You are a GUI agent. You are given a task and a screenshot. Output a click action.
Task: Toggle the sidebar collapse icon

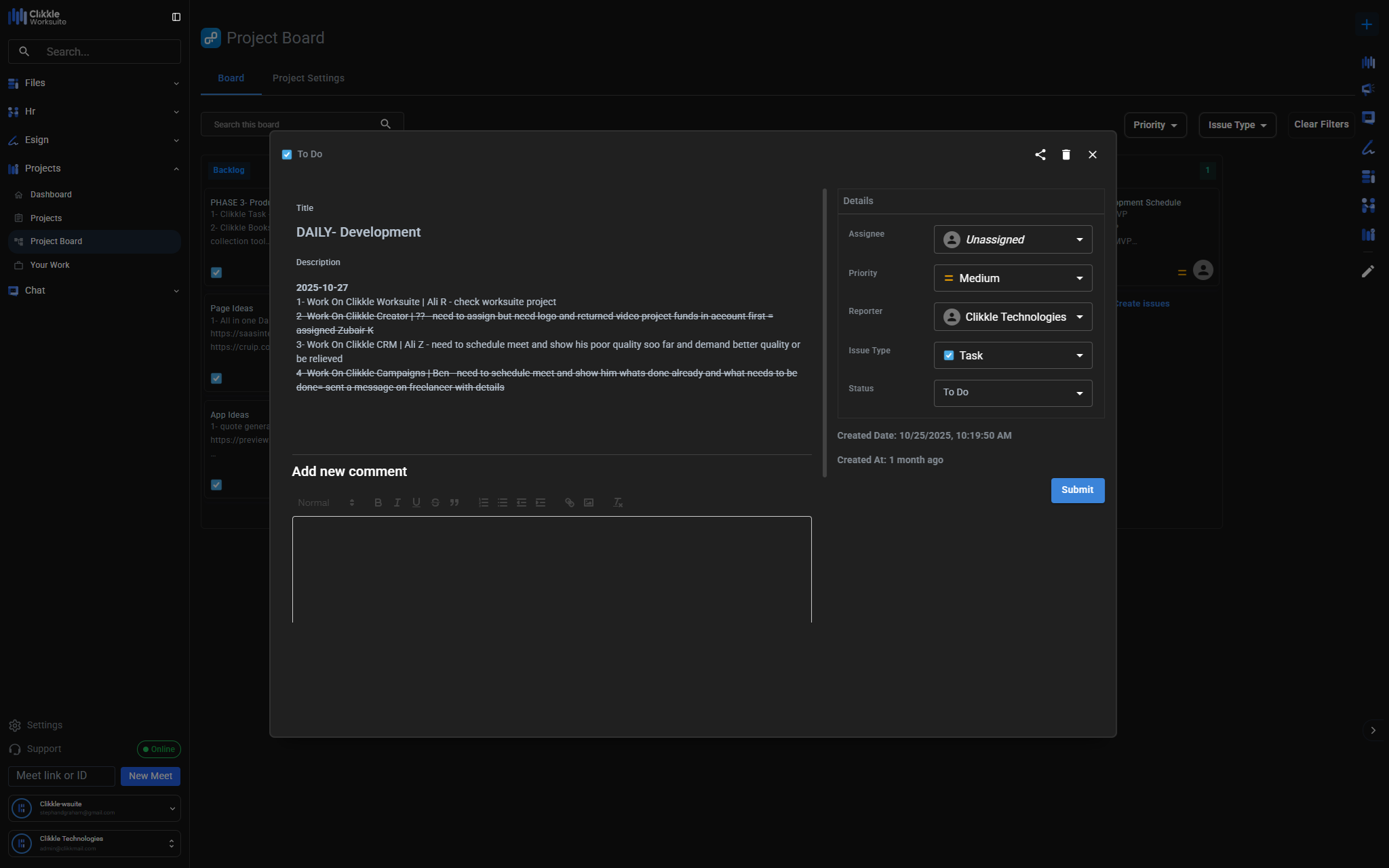pos(176,17)
